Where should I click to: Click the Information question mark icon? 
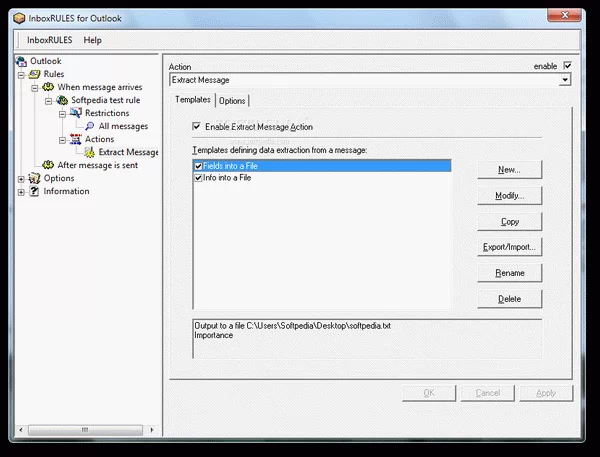pos(34,191)
